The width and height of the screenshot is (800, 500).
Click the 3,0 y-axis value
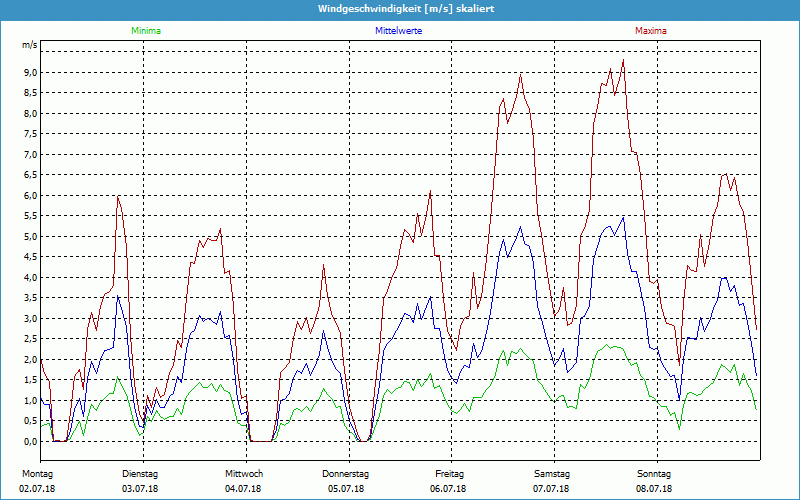pyautogui.click(x=31, y=318)
